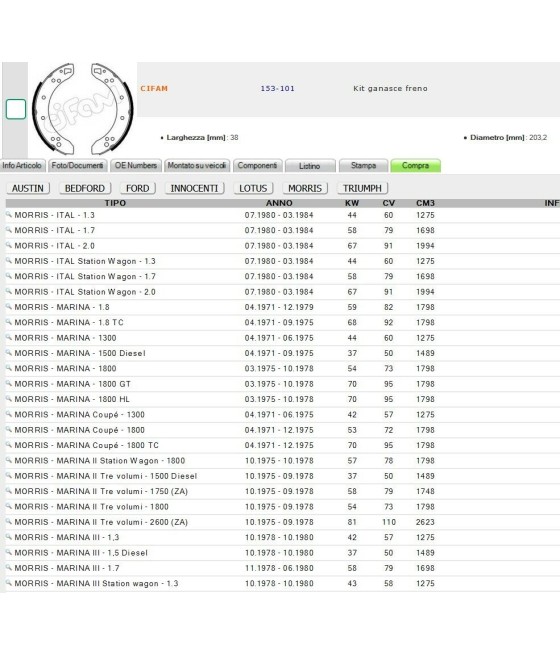Click magnifier icon beside MARINA III 1.7
This screenshot has height=655, width=560.
click(9, 568)
